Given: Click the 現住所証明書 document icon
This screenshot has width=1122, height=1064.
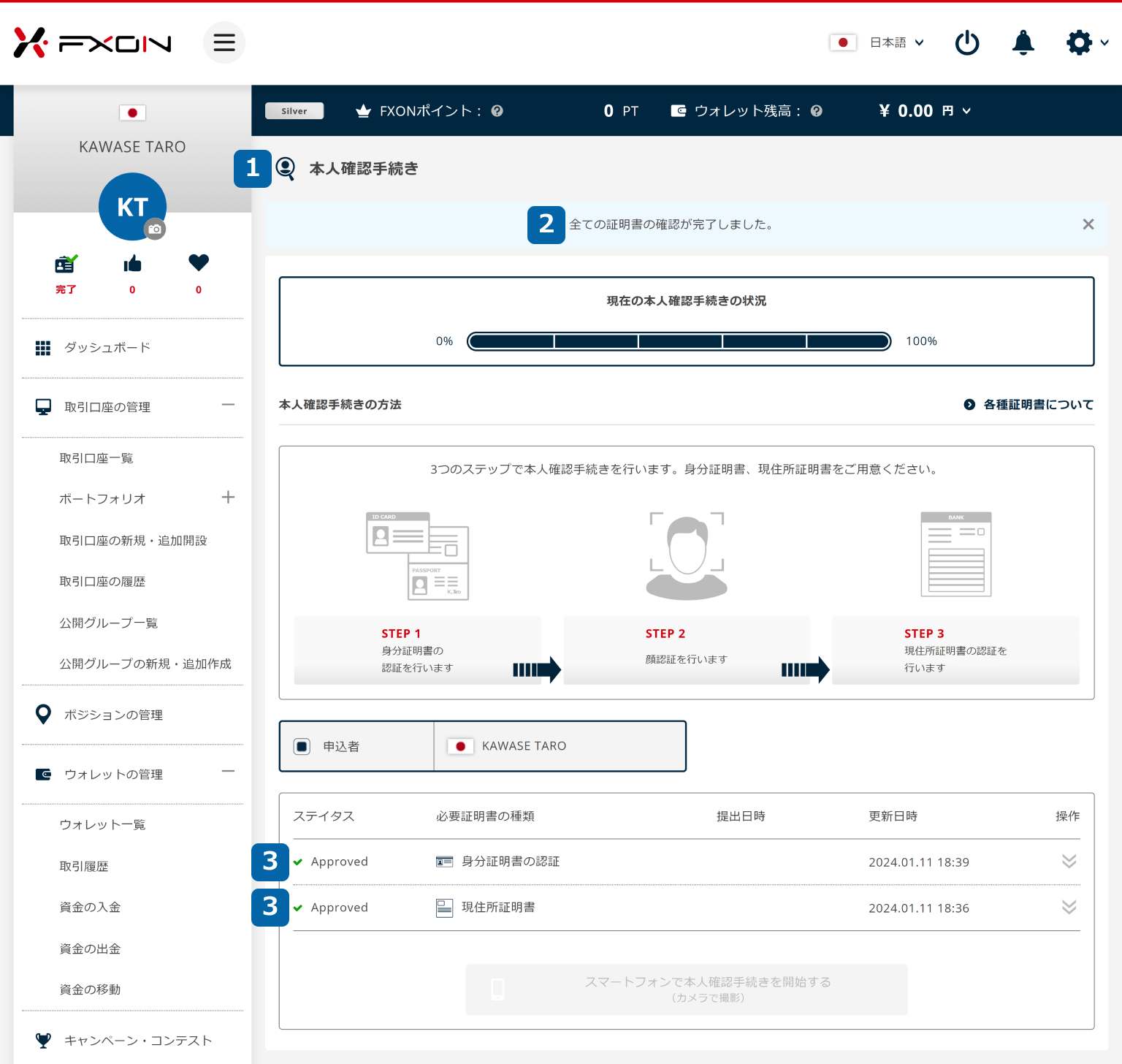Looking at the screenshot, I should [444, 908].
